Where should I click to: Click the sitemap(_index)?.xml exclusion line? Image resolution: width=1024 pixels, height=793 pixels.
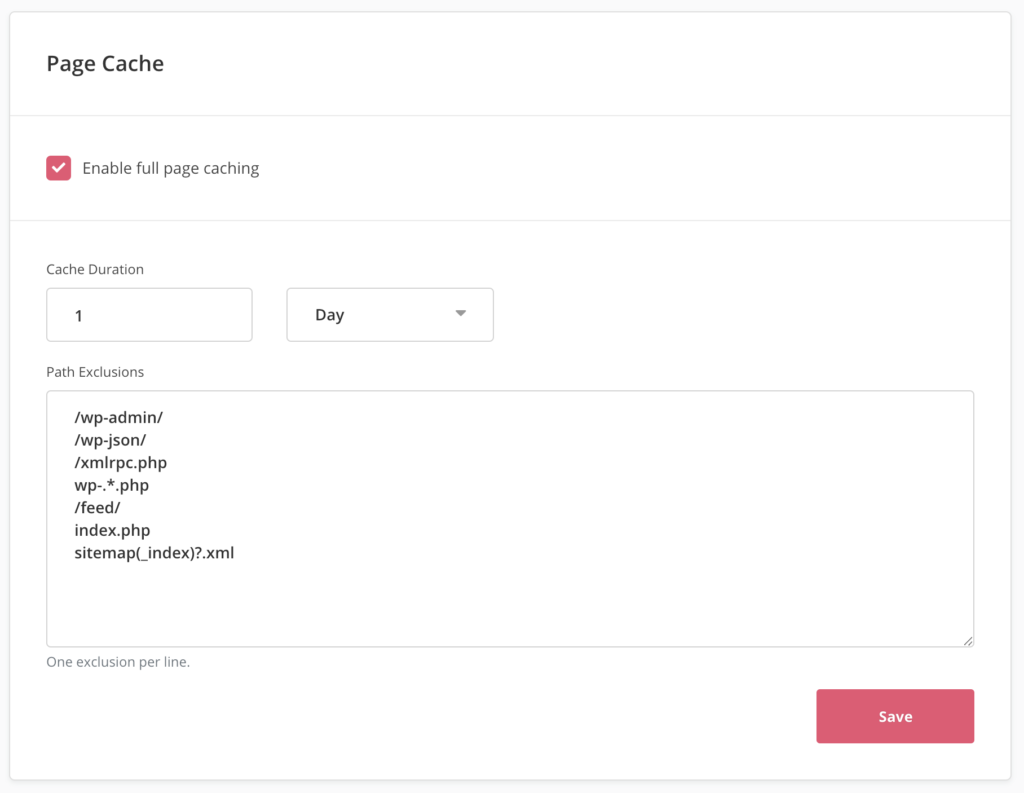(154, 552)
